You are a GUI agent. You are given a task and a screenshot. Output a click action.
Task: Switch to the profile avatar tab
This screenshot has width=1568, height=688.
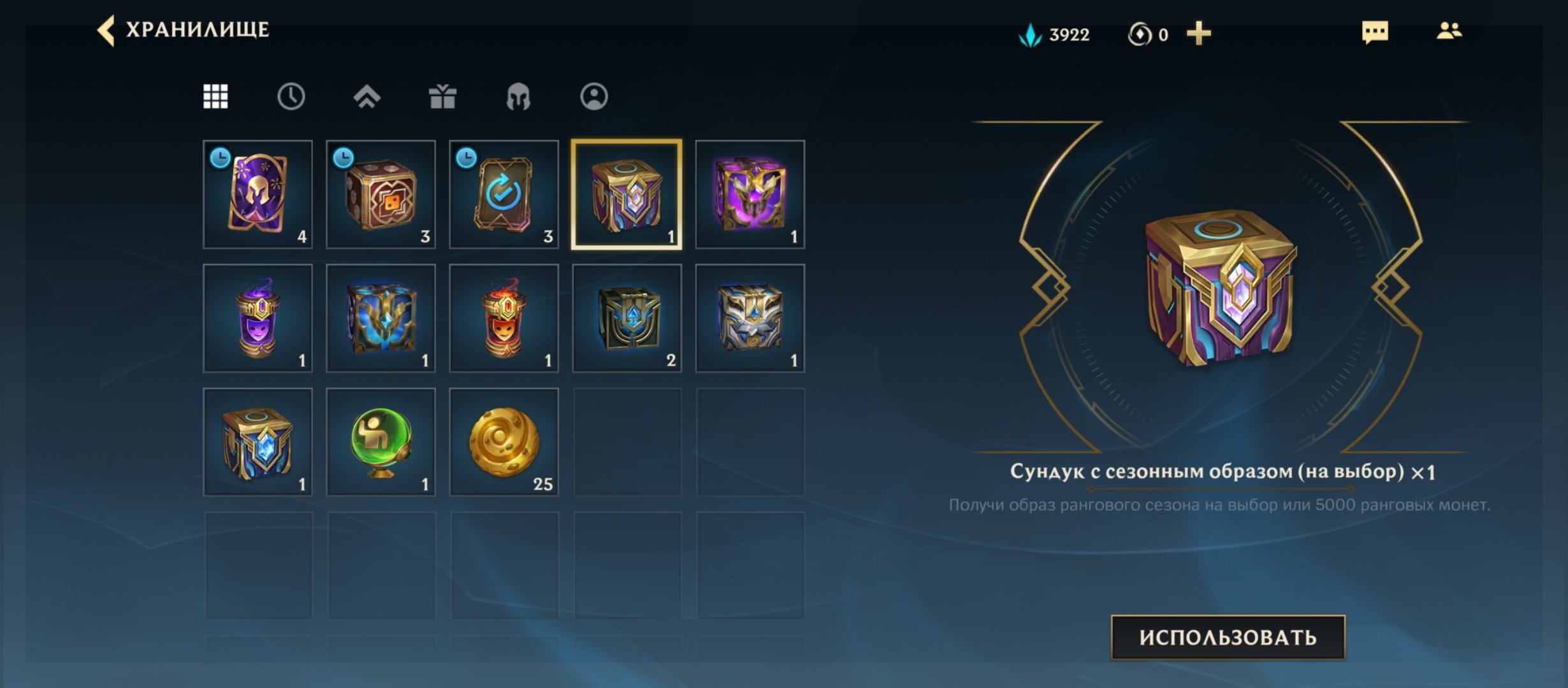pos(594,97)
